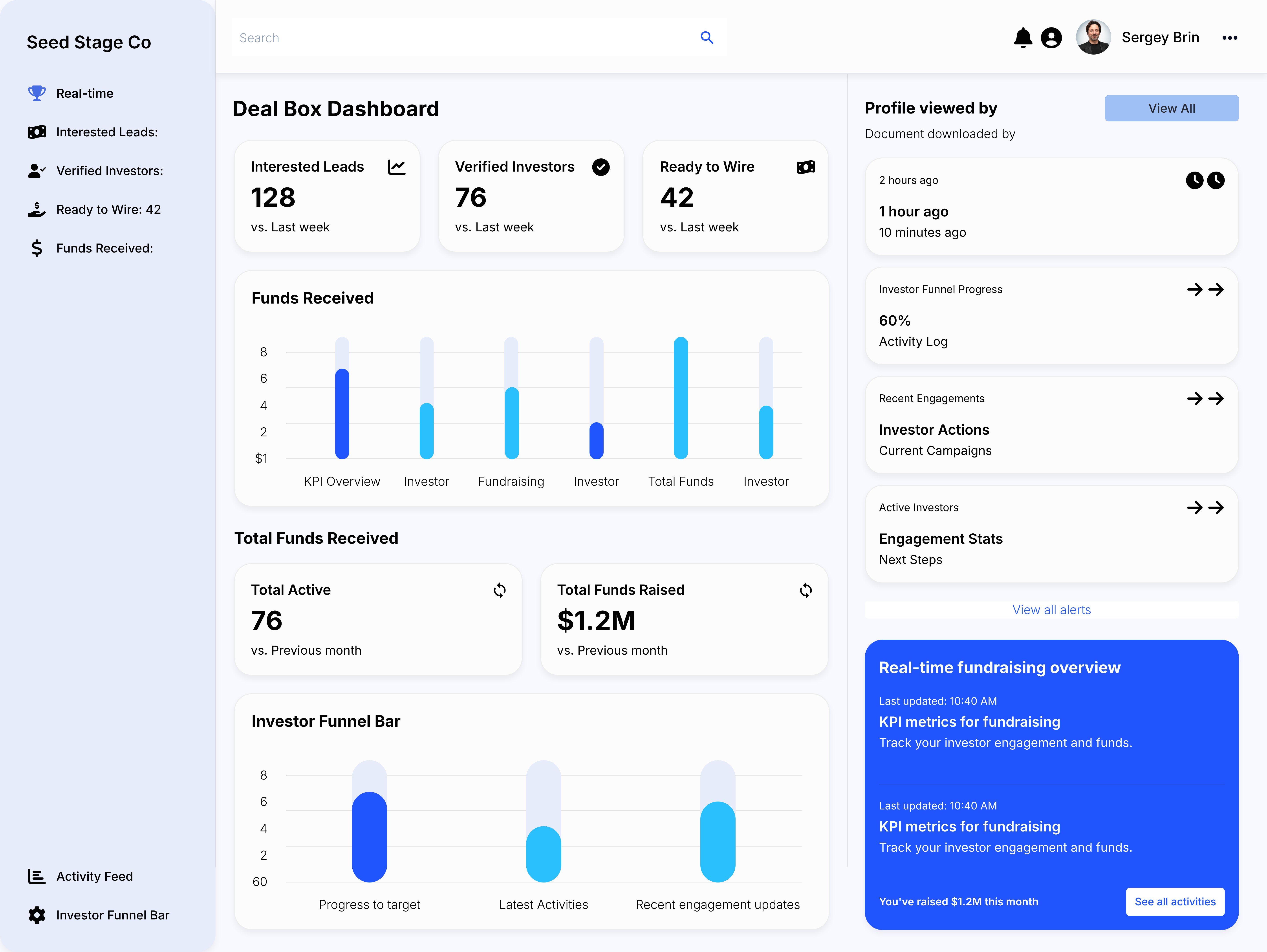The width and height of the screenshot is (1267, 952).
Task: Select the Real-time trophy icon in the sidebar
Action: [37, 93]
